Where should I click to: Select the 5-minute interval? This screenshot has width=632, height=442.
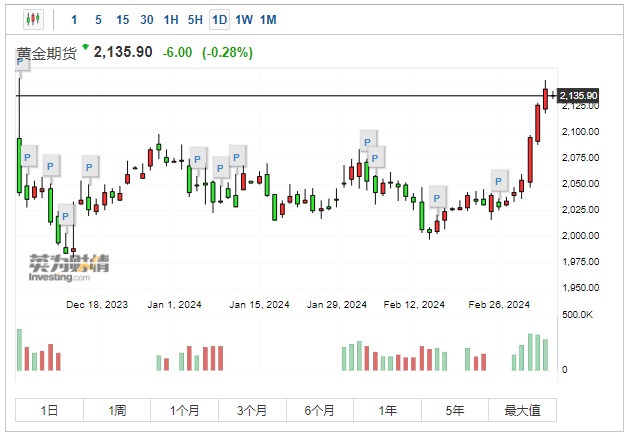[98, 19]
